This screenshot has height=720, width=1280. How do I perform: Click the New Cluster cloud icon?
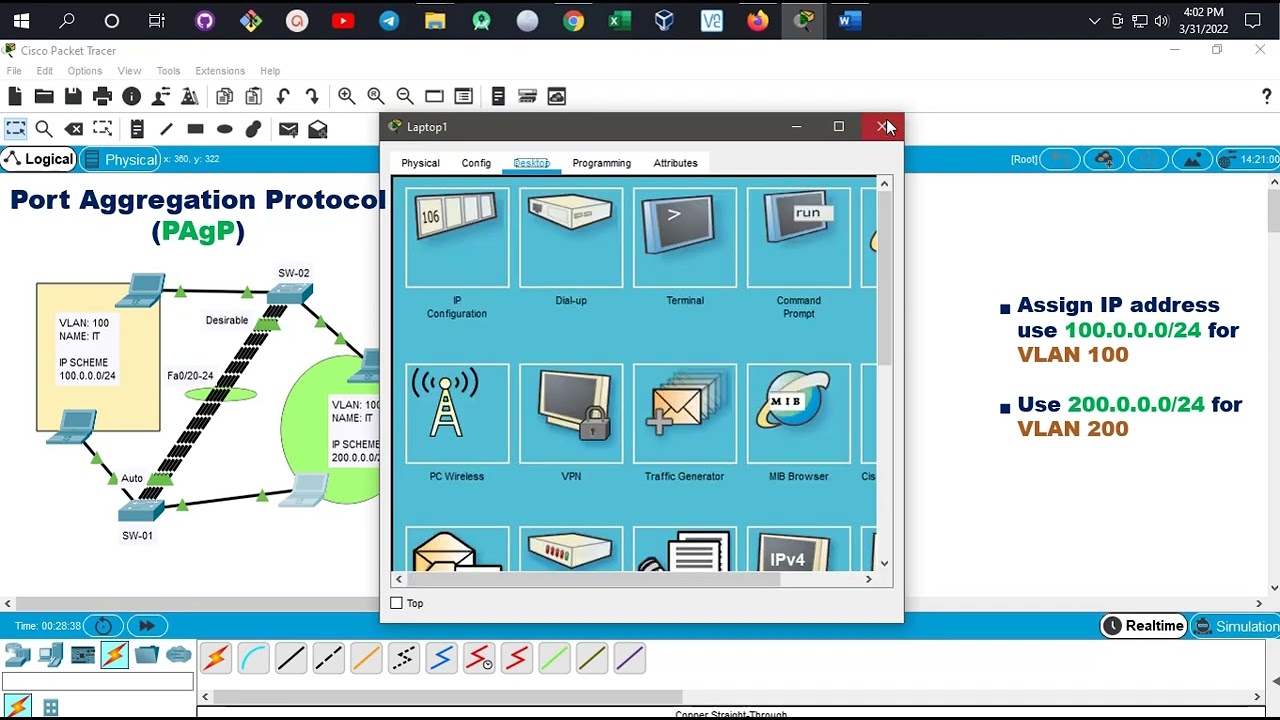(1104, 159)
